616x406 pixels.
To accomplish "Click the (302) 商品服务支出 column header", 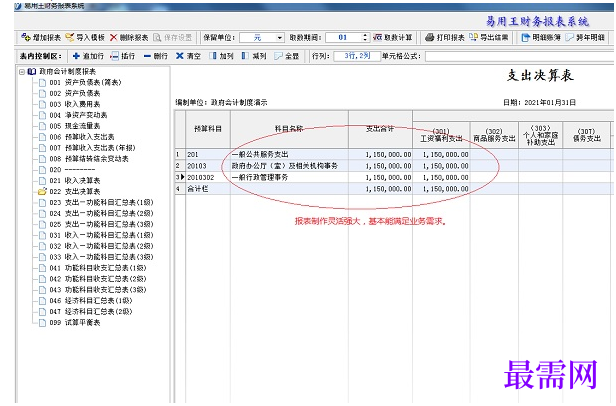I will (494, 135).
